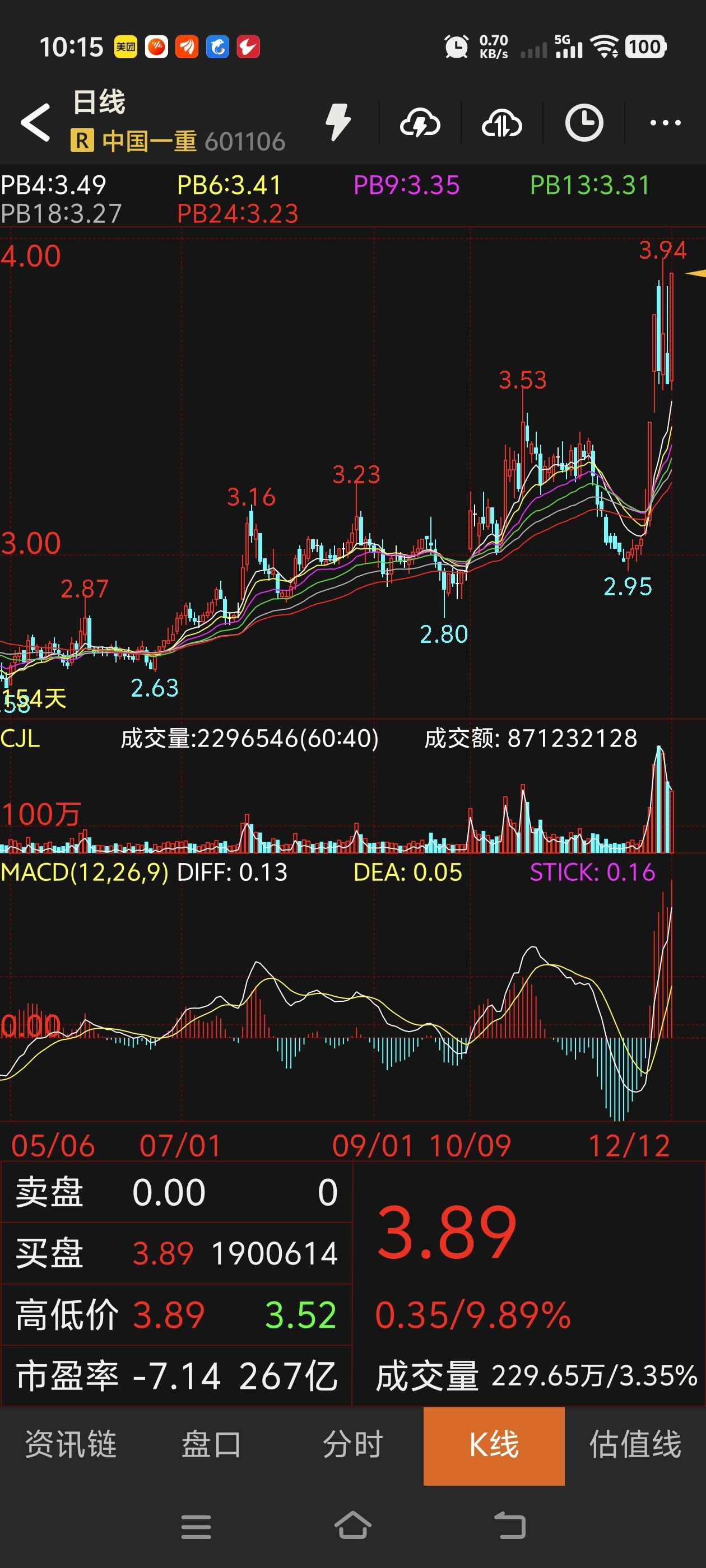Tap the PB18:3.27 indicator label
Viewport: 706px width, 1568px height.
61,214
